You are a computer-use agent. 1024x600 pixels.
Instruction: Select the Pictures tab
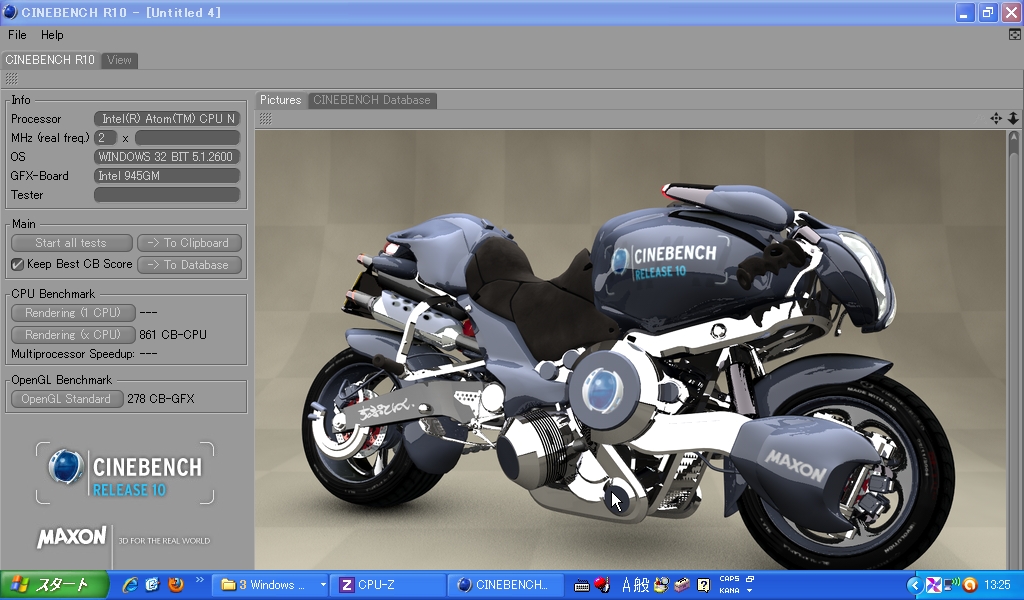coord(280,100)
